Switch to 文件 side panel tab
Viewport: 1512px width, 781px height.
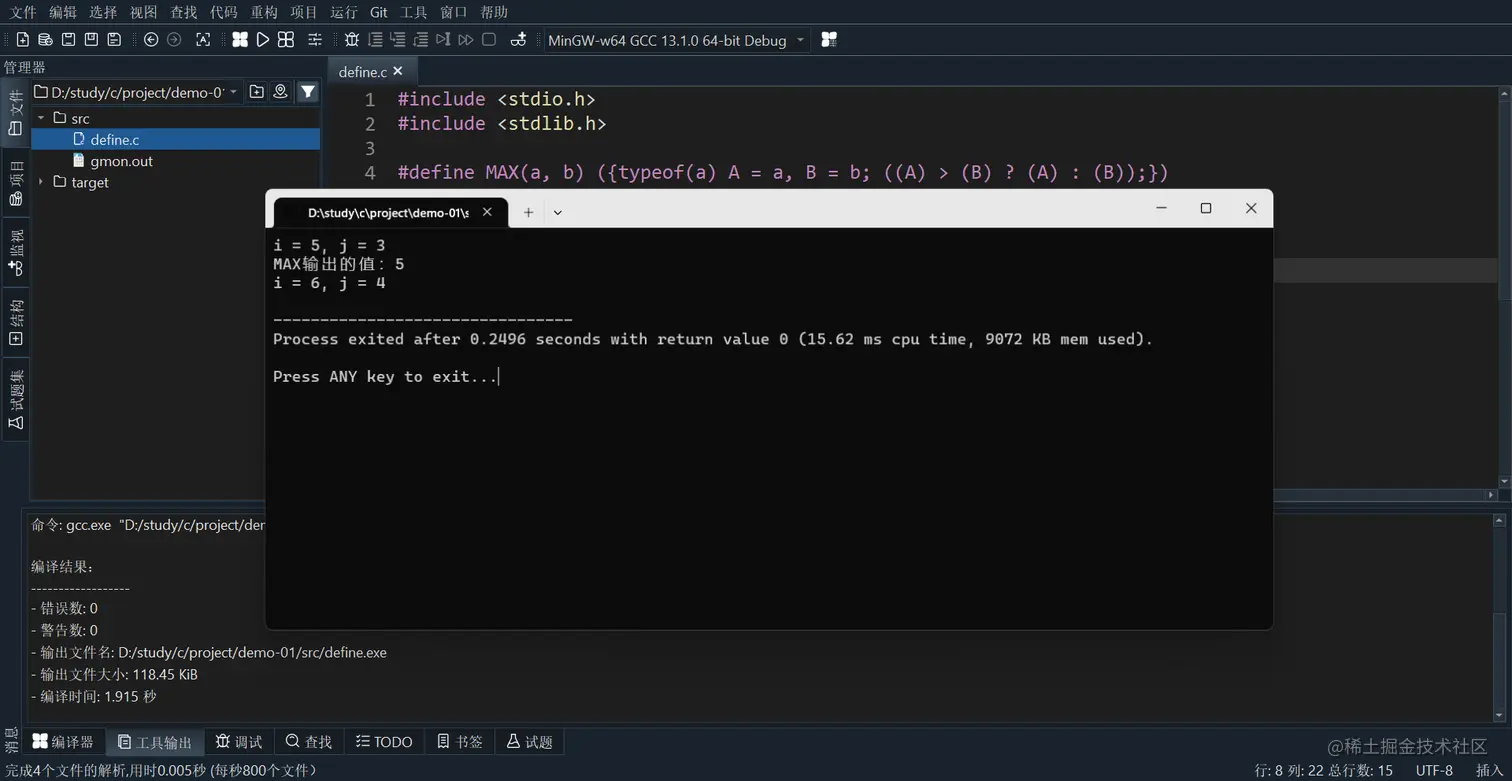click(x=15, y=113)
